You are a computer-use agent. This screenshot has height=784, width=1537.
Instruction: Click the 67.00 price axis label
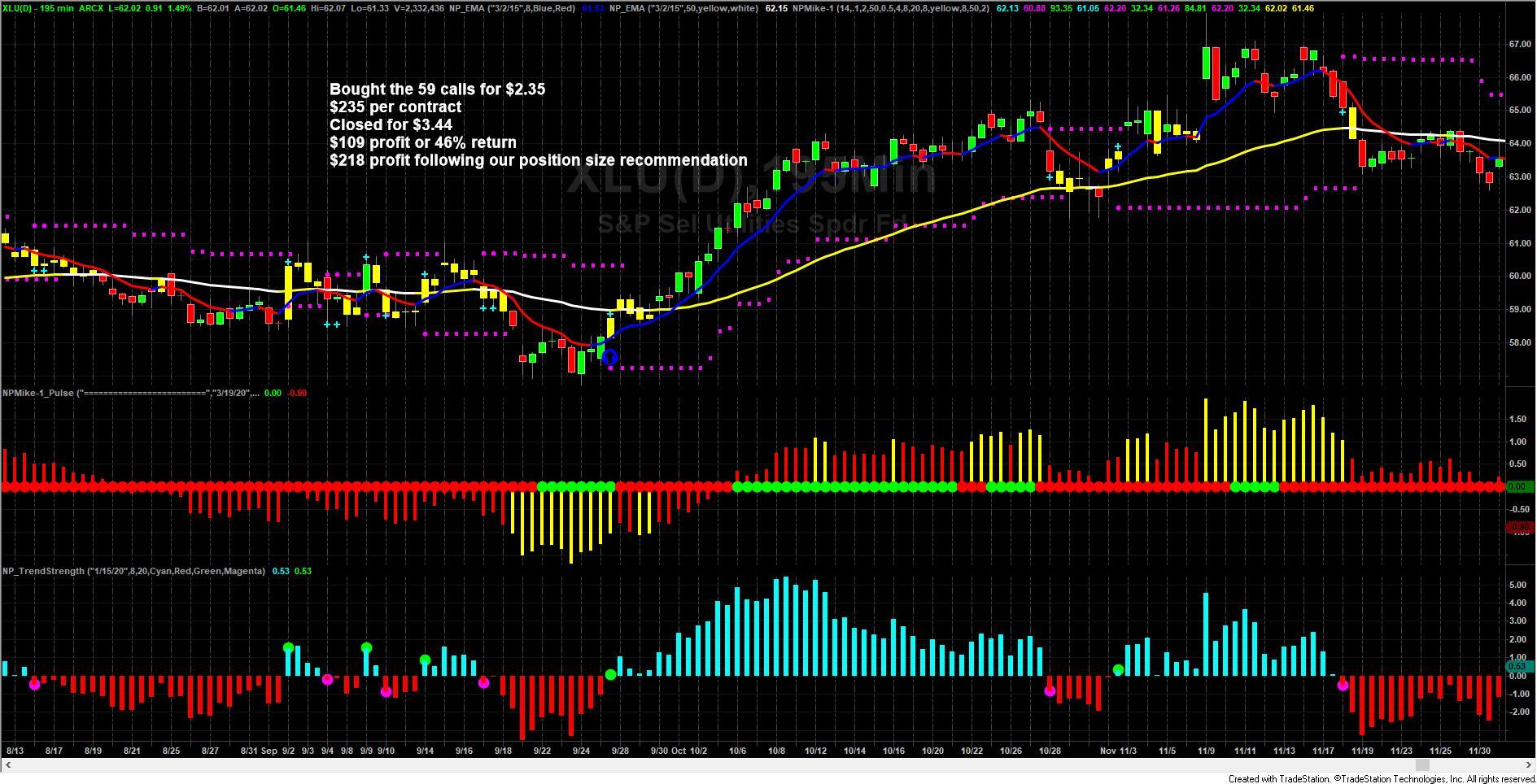click(x=1518, y=44)
